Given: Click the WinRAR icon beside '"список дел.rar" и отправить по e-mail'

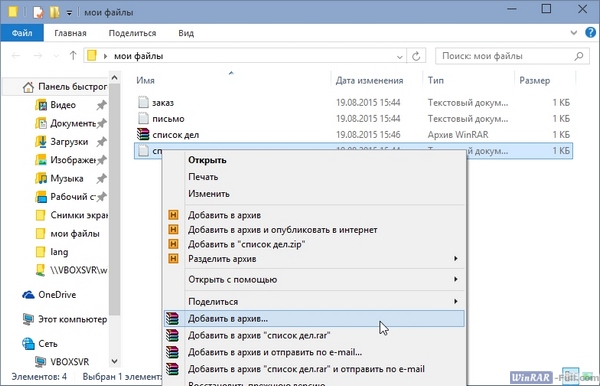Looking at the screenshot, I should tap(172, 369).
